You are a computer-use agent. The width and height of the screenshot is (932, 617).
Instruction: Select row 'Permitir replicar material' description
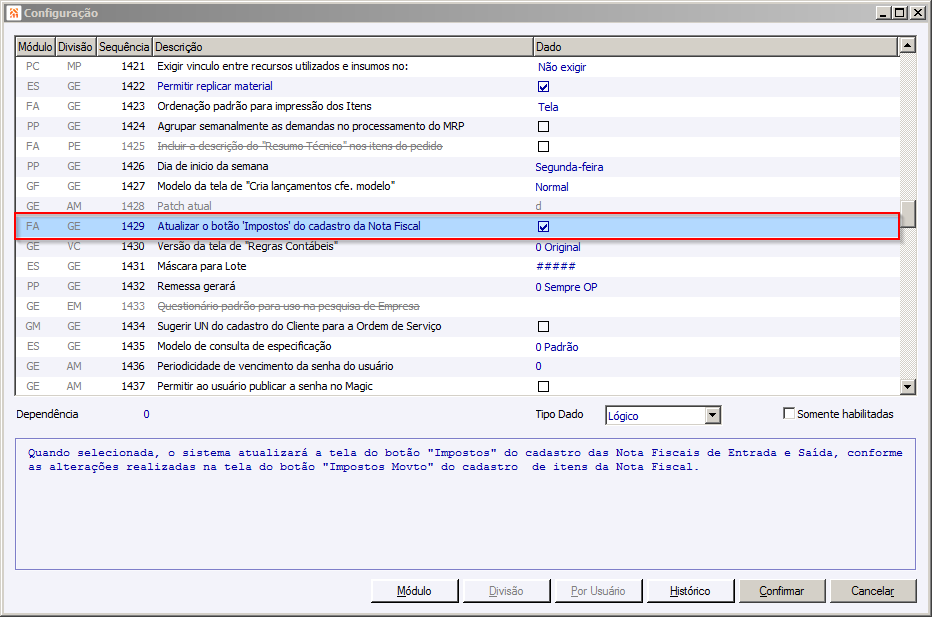pyautogui.click(x=215, y=86)
